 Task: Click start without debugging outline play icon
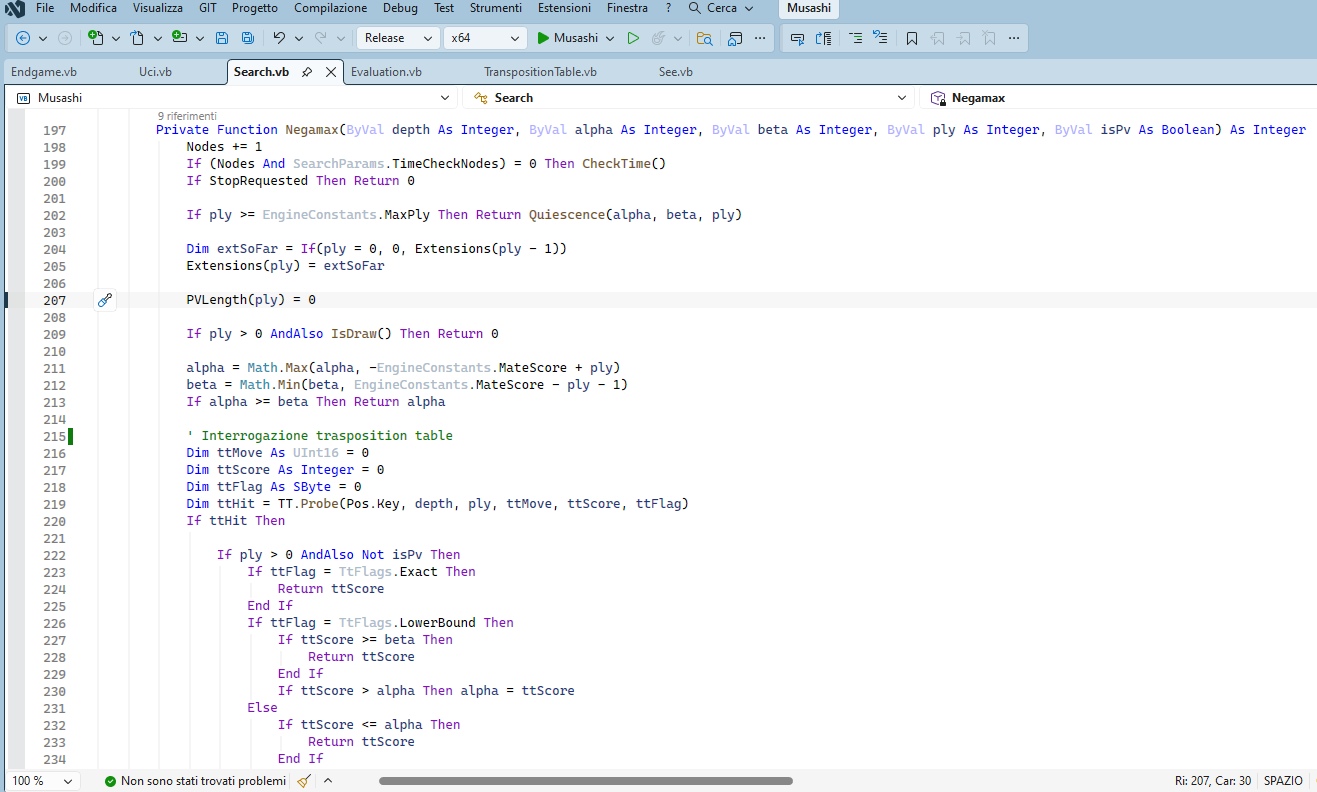click(633, 38)
